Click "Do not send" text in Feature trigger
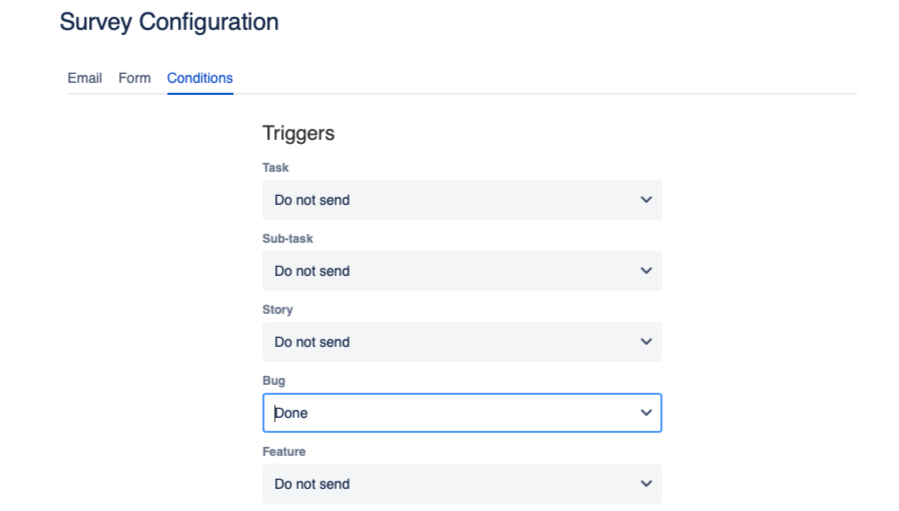Screen dimensions: 899x511 tap(312, 484)
